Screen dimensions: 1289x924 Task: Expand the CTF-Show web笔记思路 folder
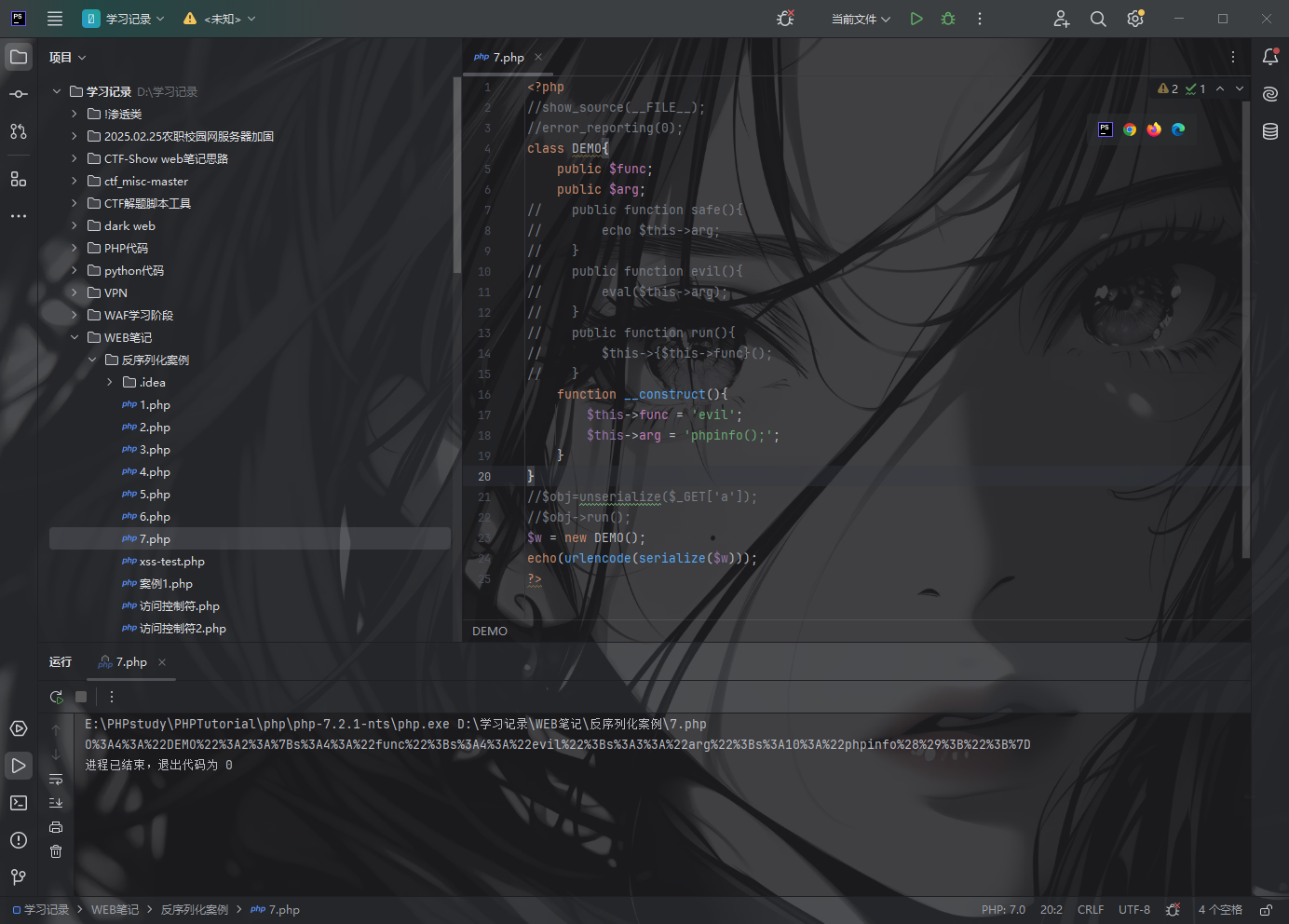coord(75,158)
